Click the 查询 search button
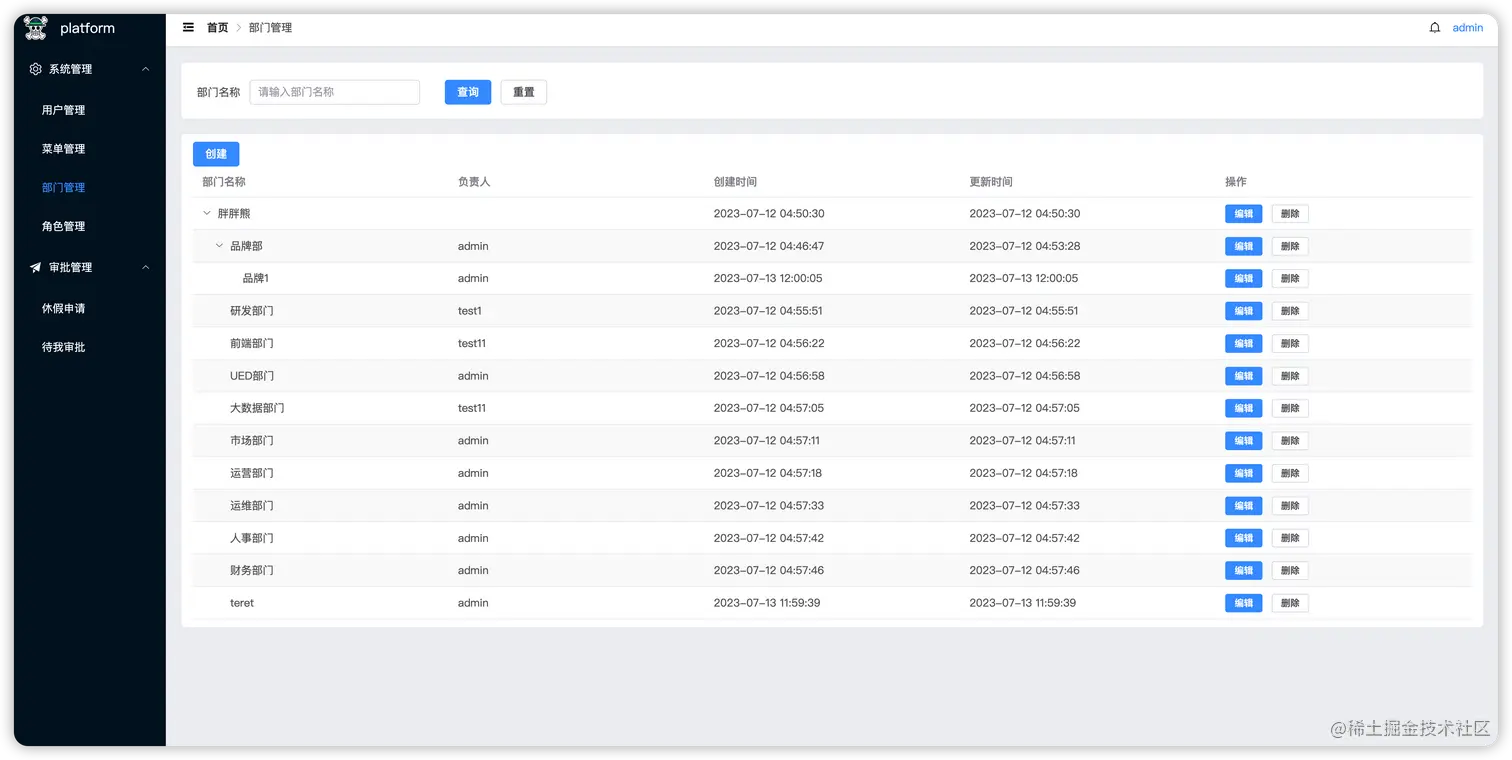Screen dimensions: 1512x760 468,92
